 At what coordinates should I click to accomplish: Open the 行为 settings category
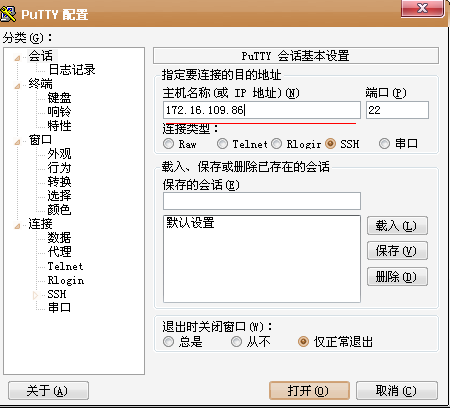pos(59,168)
